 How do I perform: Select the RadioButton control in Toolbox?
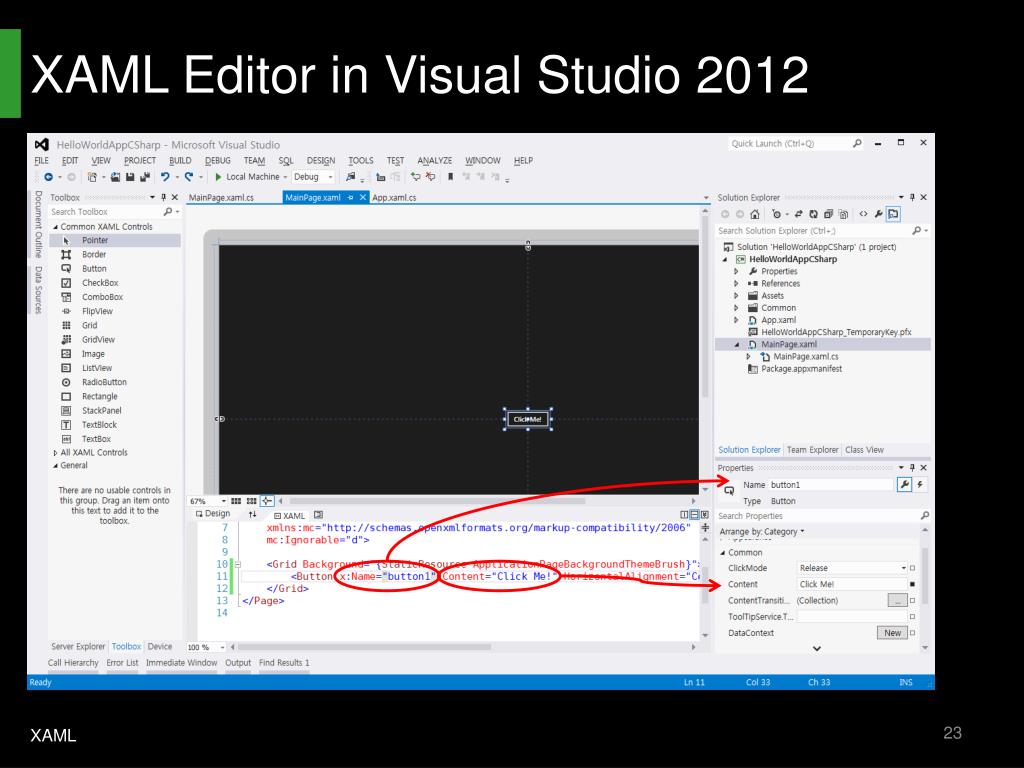pos(104,382)
